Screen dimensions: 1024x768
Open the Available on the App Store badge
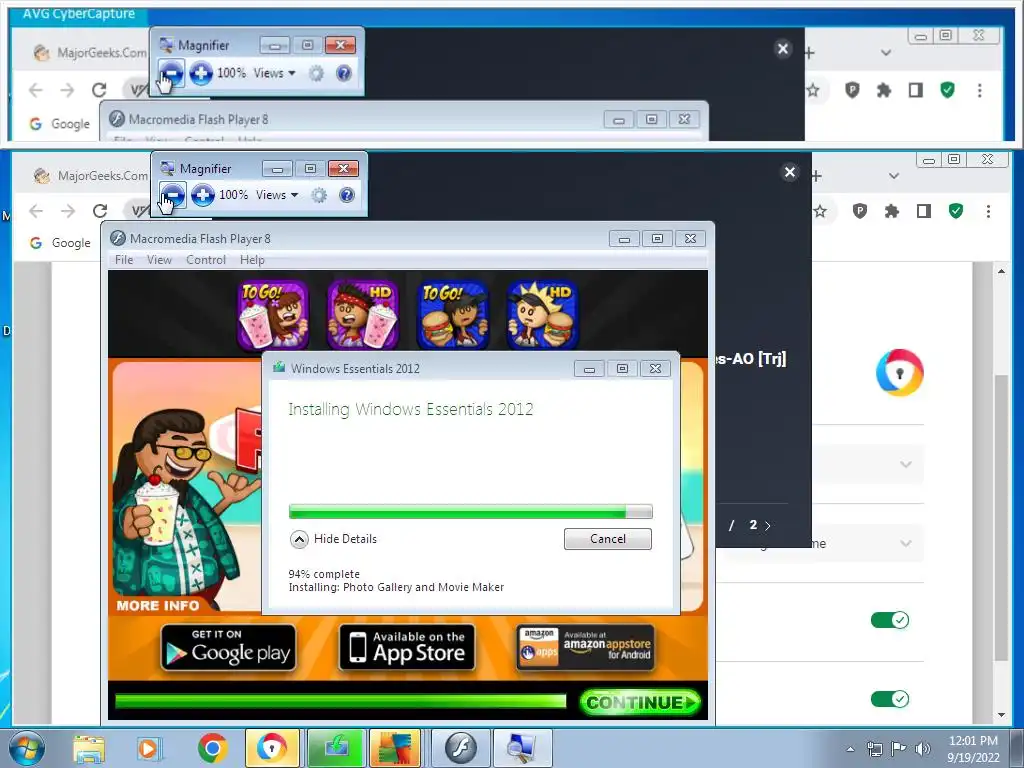click(407, 648)
